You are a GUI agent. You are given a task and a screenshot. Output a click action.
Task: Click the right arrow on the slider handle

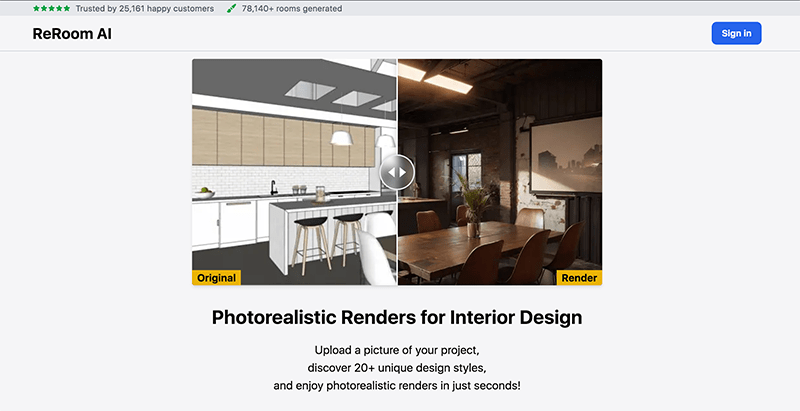point(404,172)
